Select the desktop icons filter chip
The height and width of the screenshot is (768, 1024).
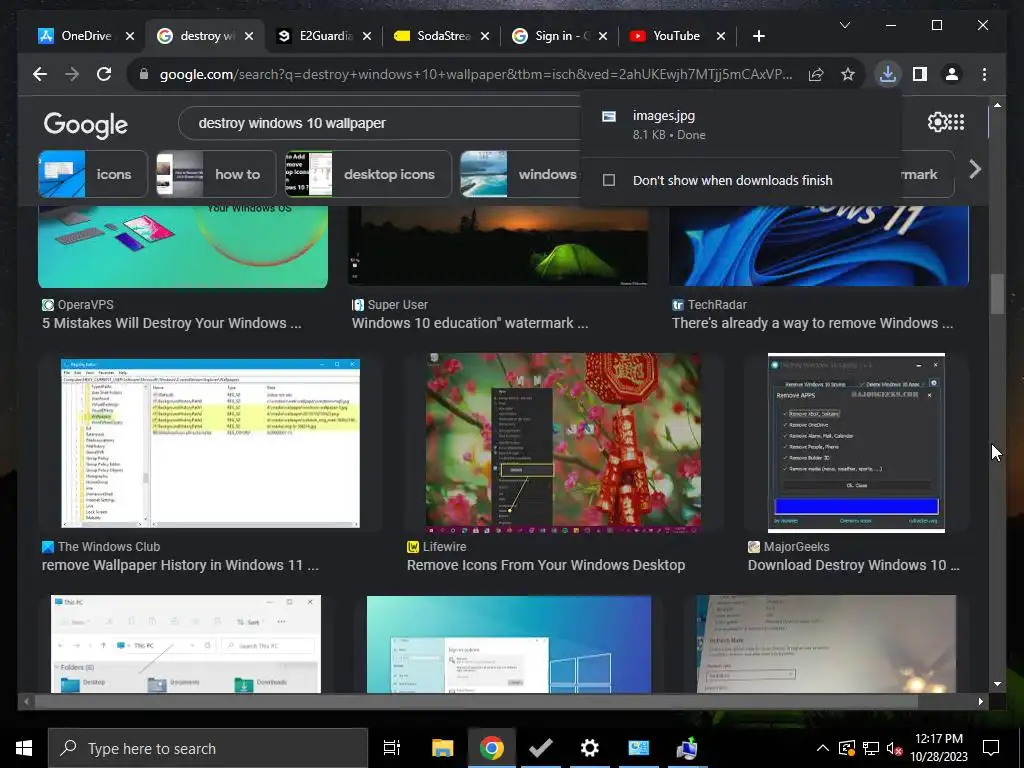(368, 174)
